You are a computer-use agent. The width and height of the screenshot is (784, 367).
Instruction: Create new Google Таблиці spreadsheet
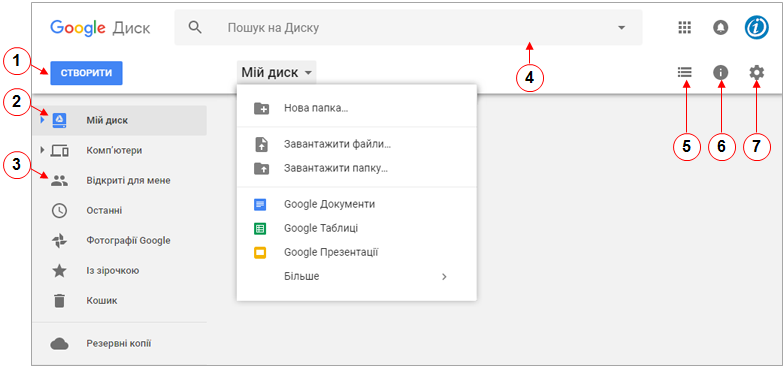coord(356,229)
